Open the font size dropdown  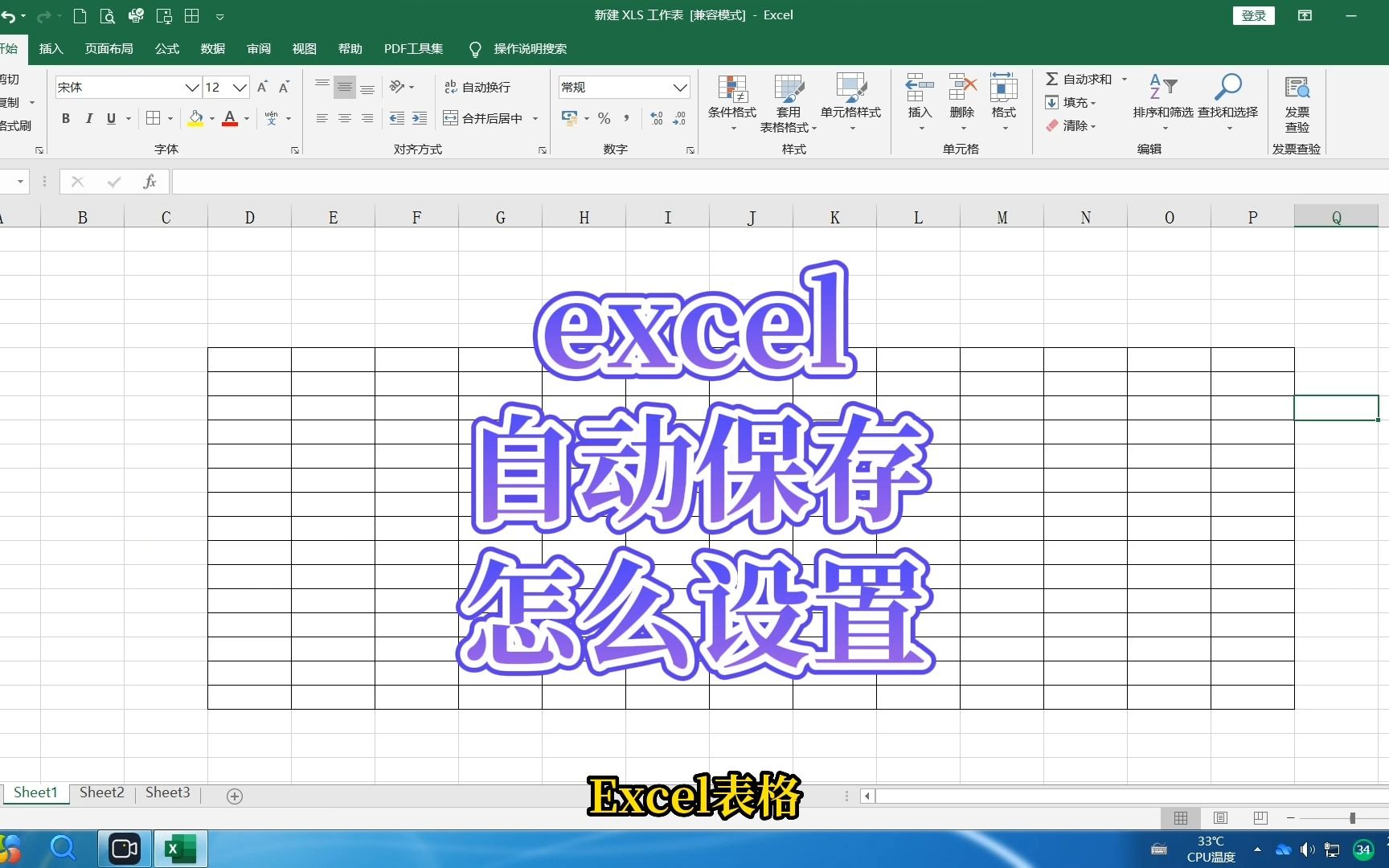[x=239, y=87]
